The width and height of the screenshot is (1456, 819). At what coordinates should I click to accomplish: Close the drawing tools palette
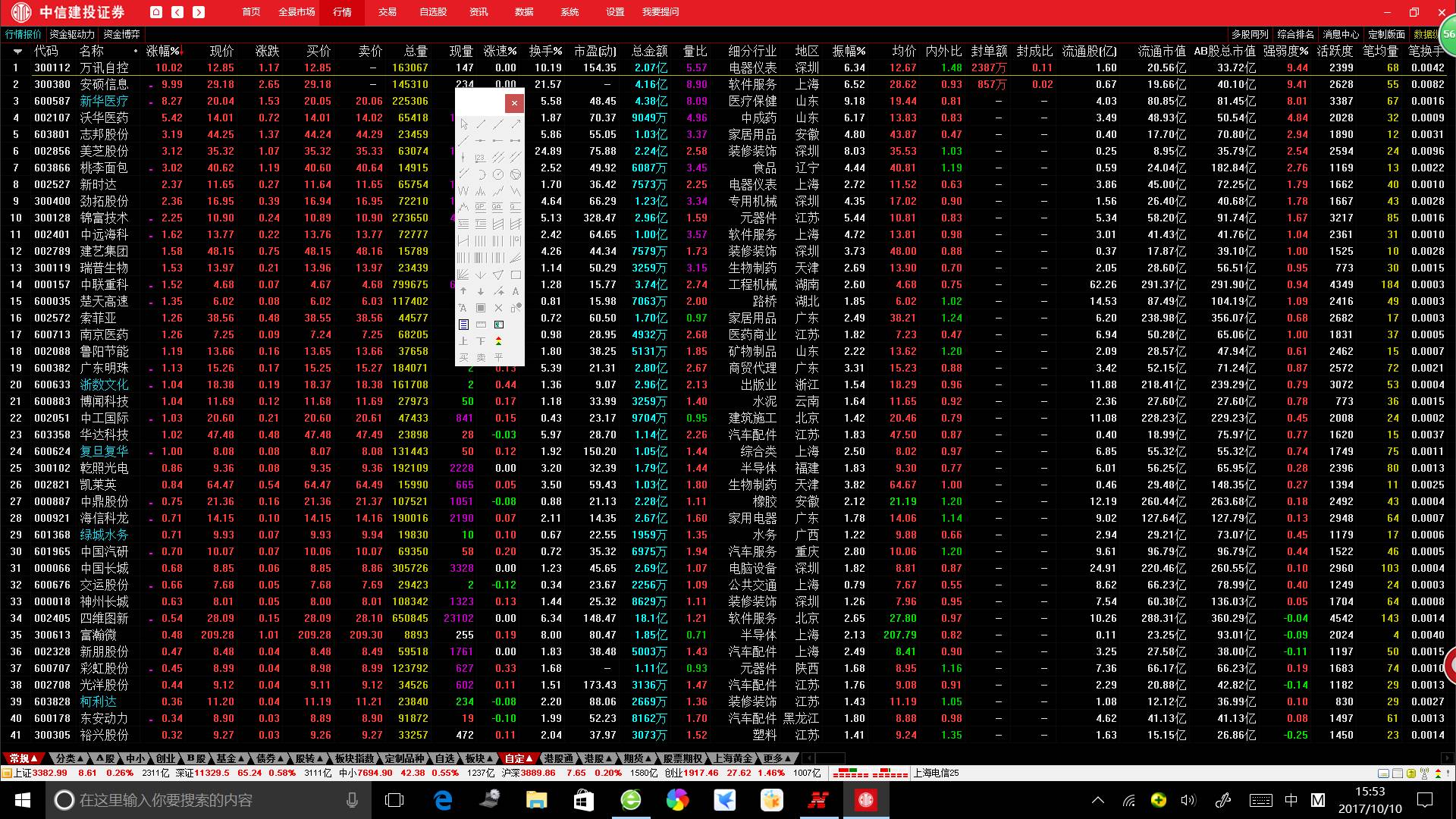point(514,103)
